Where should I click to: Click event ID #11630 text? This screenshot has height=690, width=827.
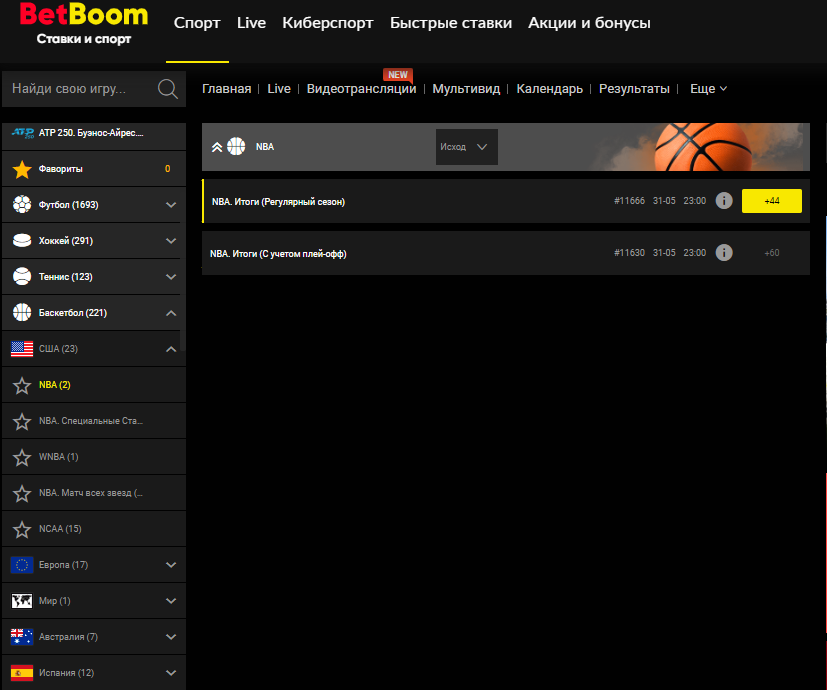pyautogui.click(x=629, y=253)
